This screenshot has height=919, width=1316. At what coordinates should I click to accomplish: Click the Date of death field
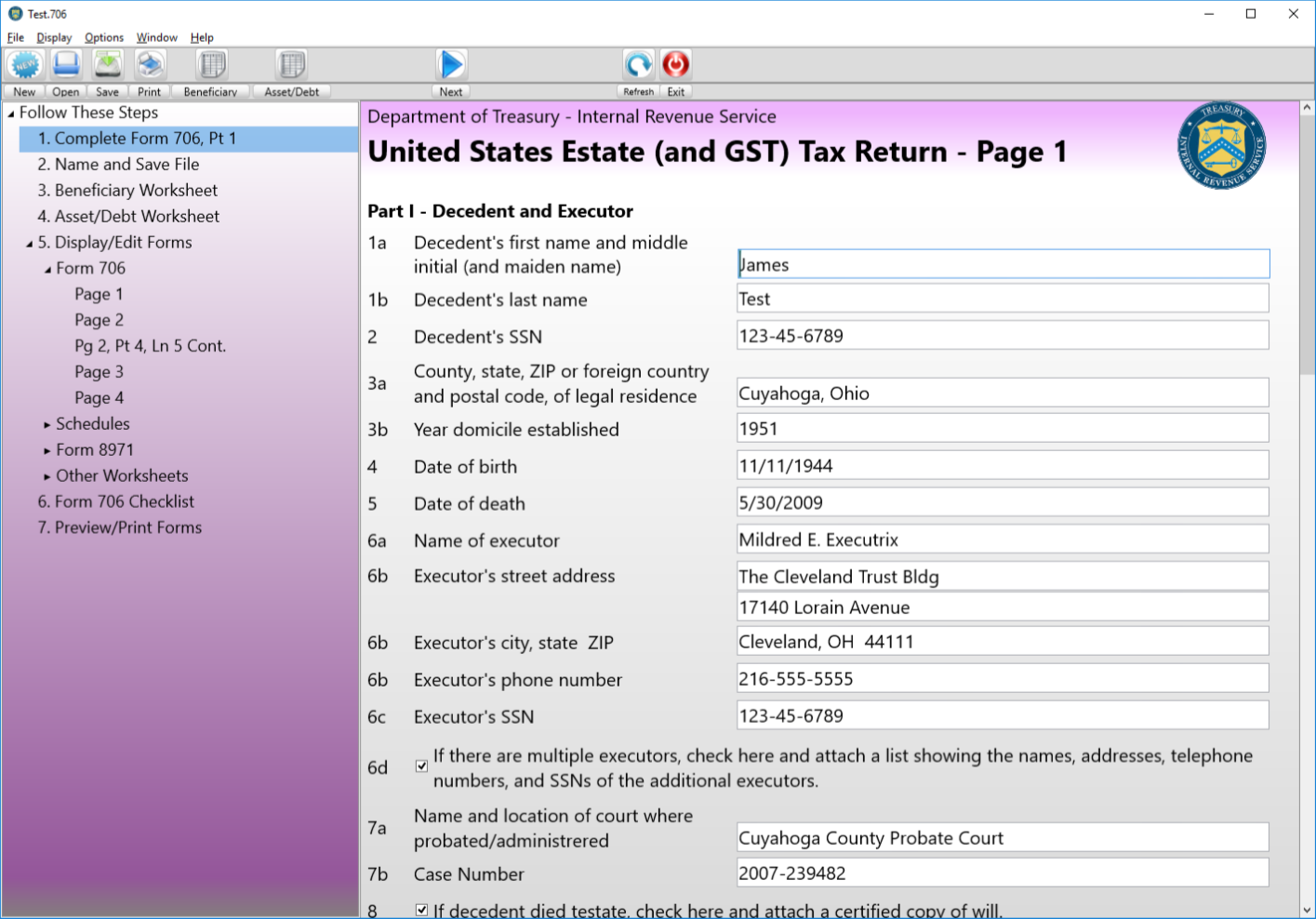[1003, 502]
